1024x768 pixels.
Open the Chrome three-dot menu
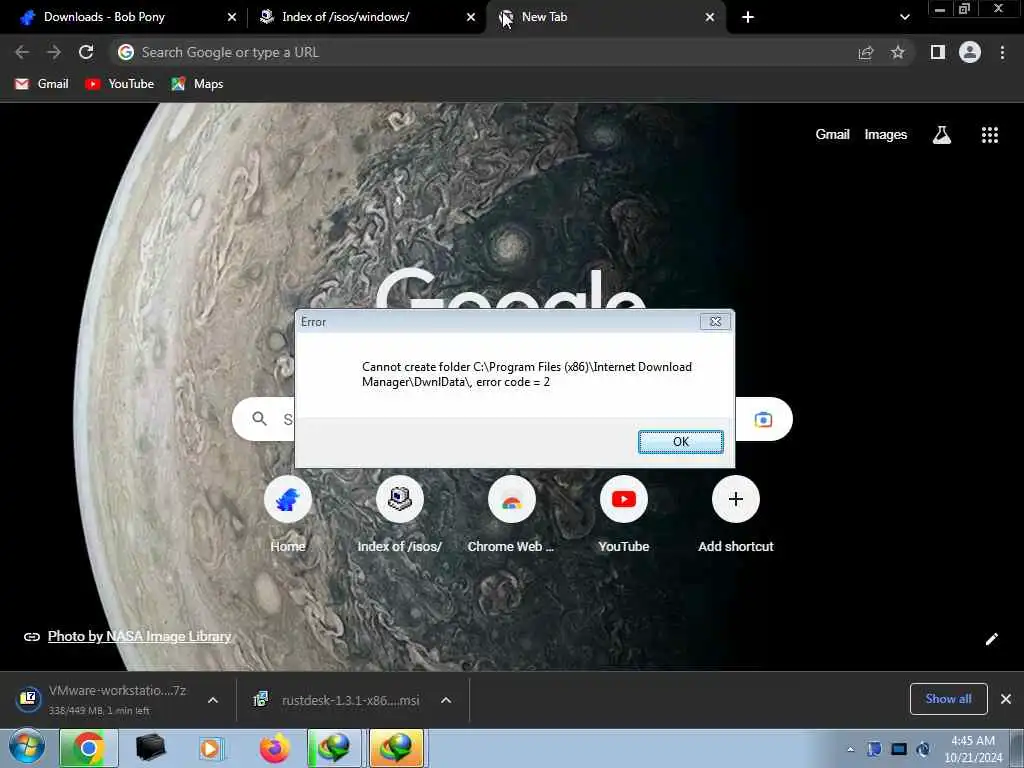click(x=1002, y=52)
